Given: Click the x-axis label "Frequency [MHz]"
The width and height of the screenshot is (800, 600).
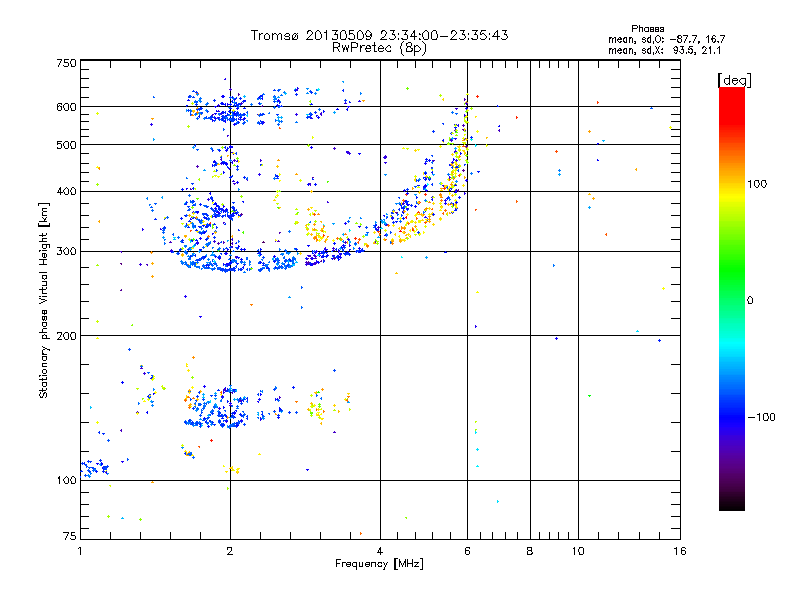Looking at the screenshot, I should point(379,564).
